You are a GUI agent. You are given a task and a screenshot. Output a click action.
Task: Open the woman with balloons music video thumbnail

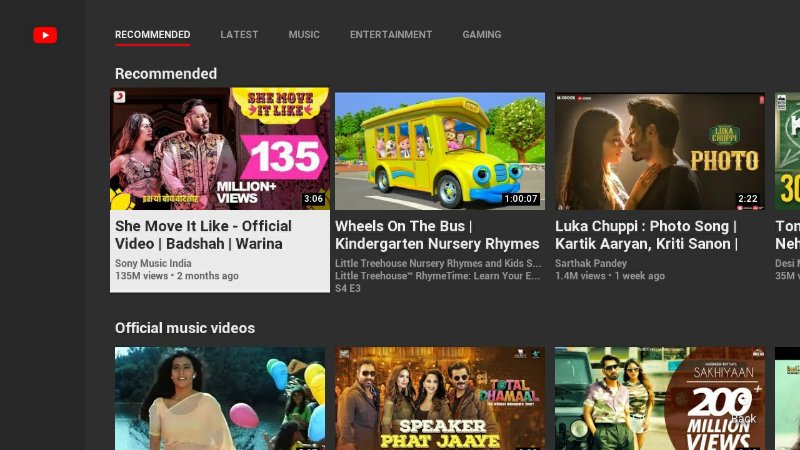coord(220,398)
